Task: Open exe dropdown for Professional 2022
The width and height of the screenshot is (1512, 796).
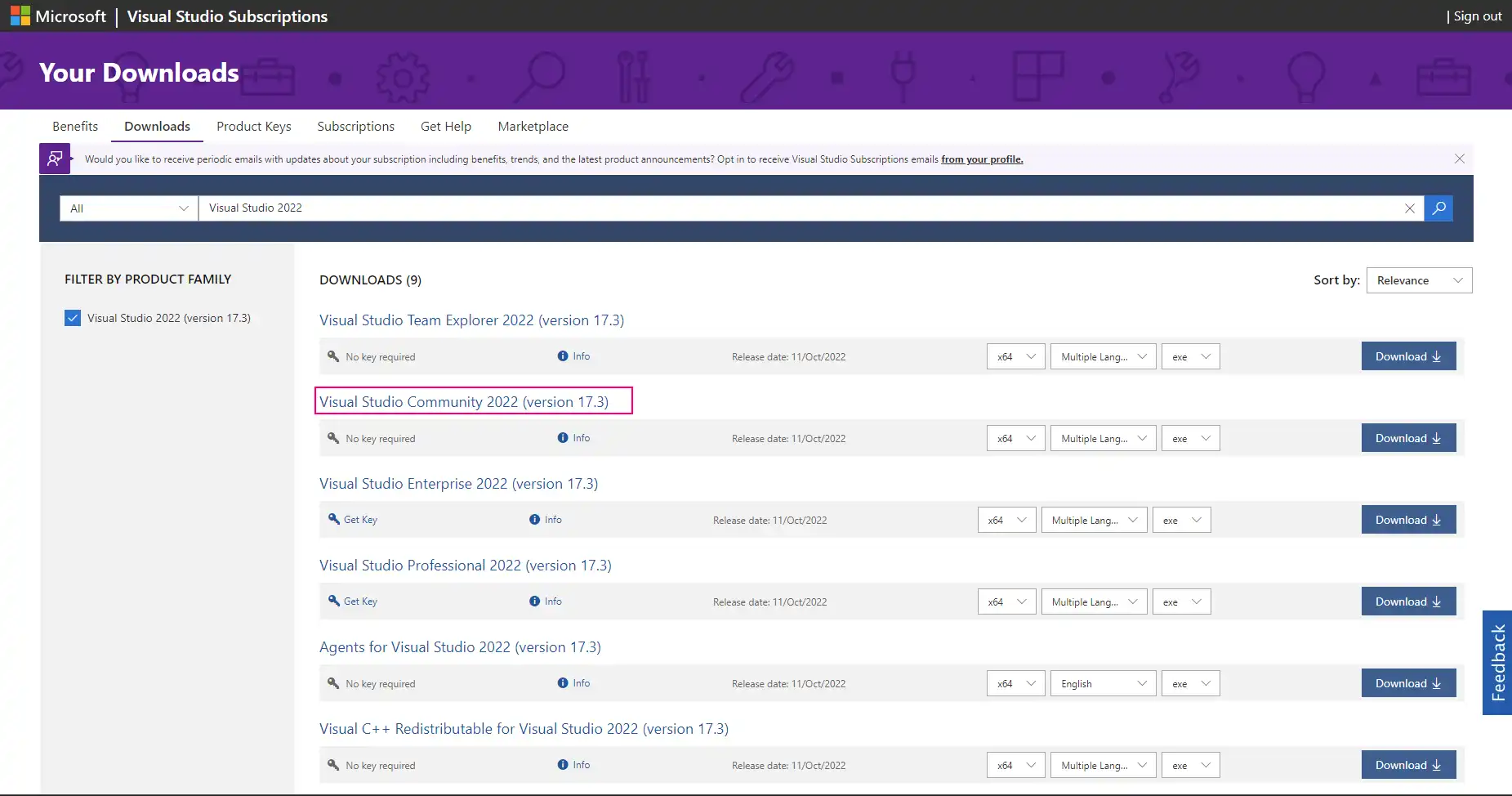Action: point(1182,601)
